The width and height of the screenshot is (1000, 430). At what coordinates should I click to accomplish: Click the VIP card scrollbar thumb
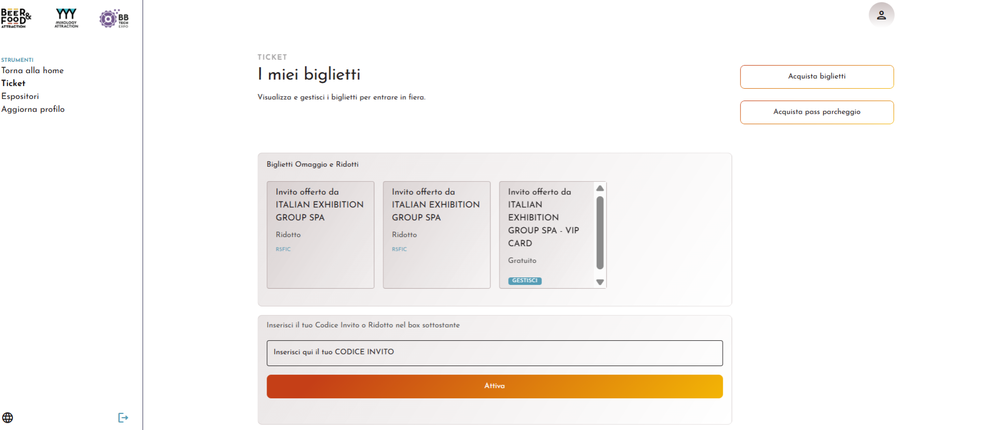[x=600, y=232]
